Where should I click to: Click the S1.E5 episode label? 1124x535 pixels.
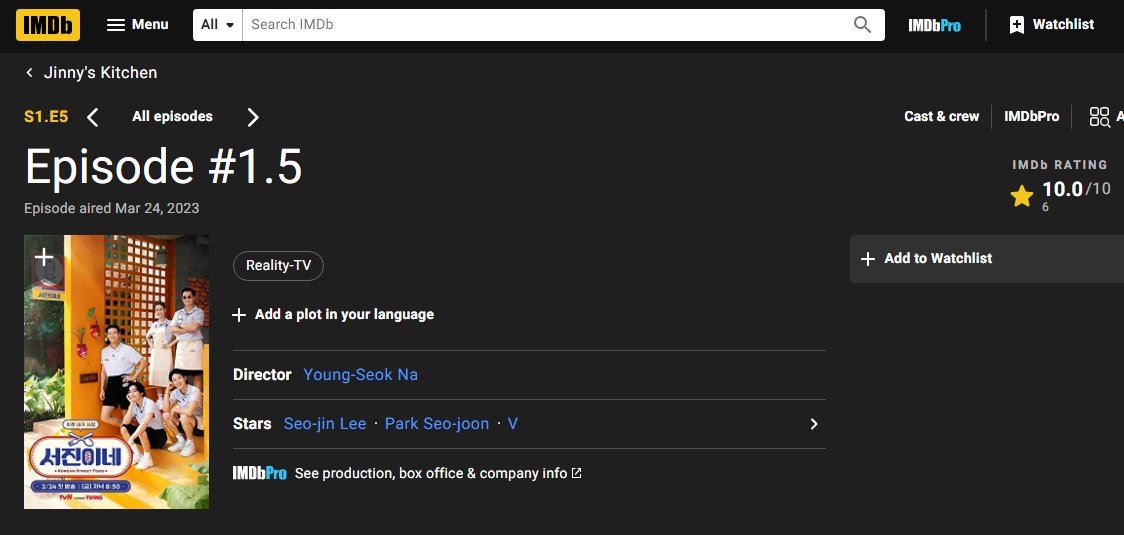click(46, 116)
